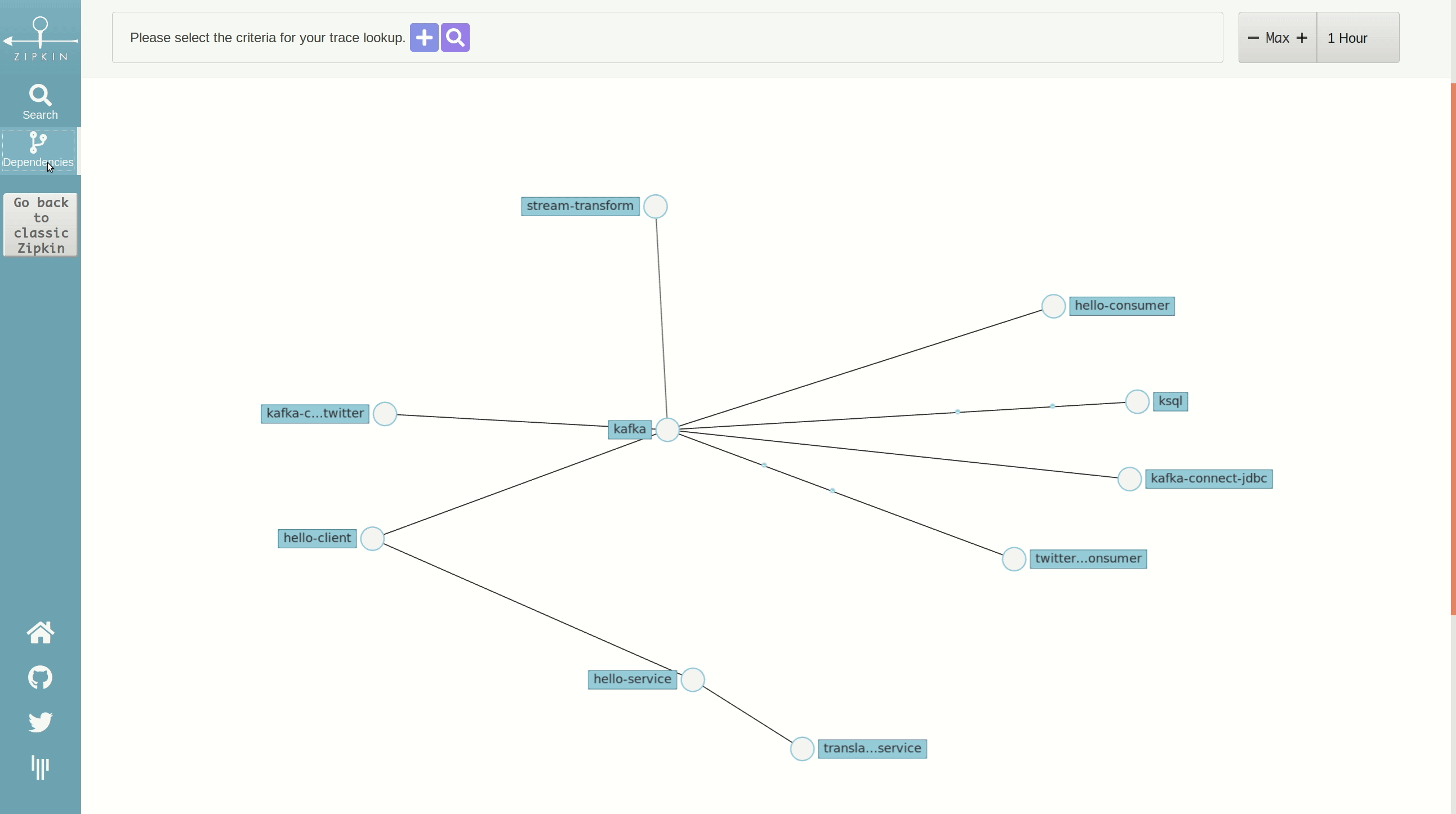Select the kafka-c...twitter node circle
Screen dimensions: 1456x814
pos(385,414)
